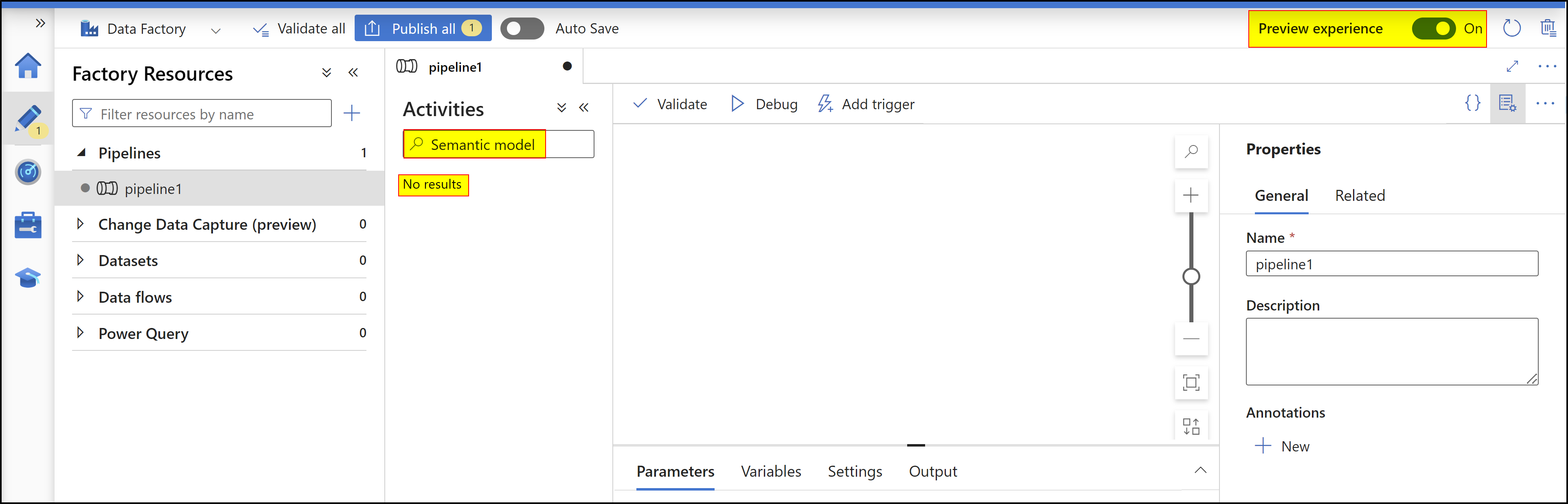The image size is (1568, 504).
Task: Open the Data Factory dropdown
Action: pyautogui.click(x=216, y=29)
